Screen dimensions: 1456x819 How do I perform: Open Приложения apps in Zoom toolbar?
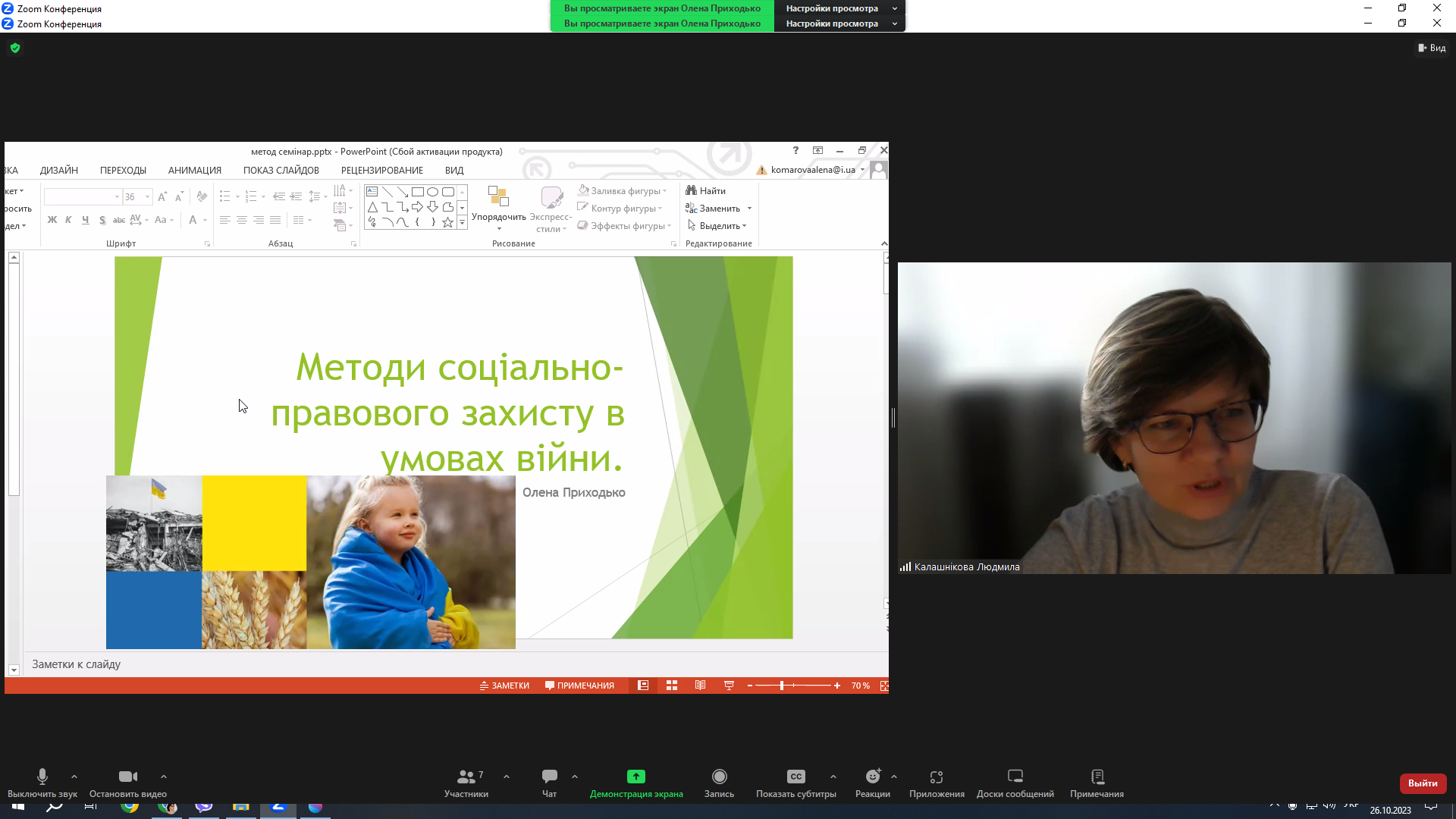pos(937,783)
